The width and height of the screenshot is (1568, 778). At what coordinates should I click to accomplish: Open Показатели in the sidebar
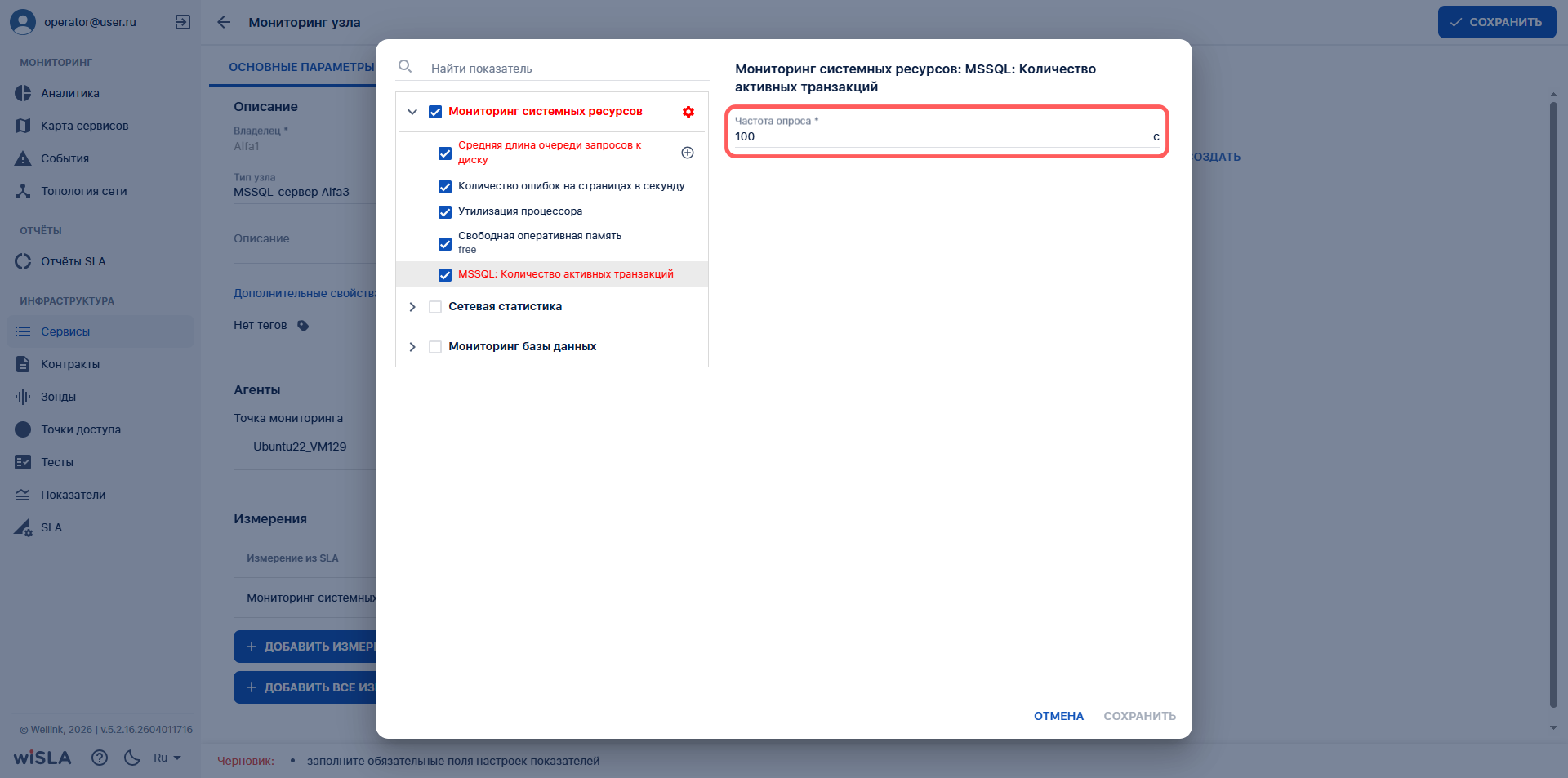point(100,495)
